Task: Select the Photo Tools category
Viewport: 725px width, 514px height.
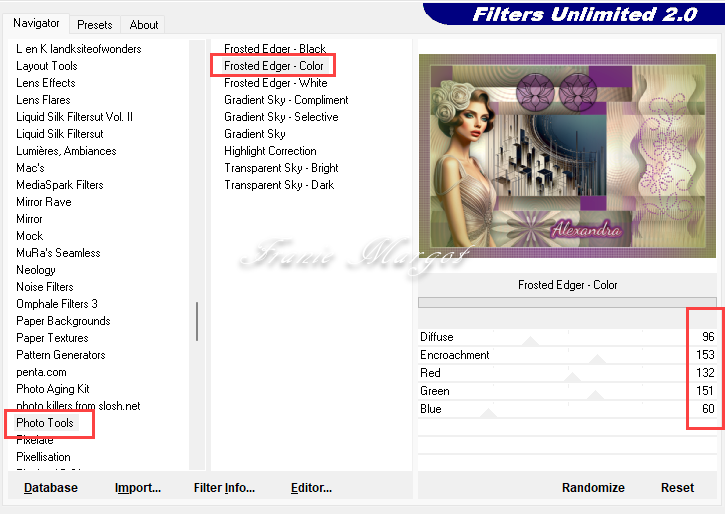Action: pyautogui.click(x=45, y=423)
